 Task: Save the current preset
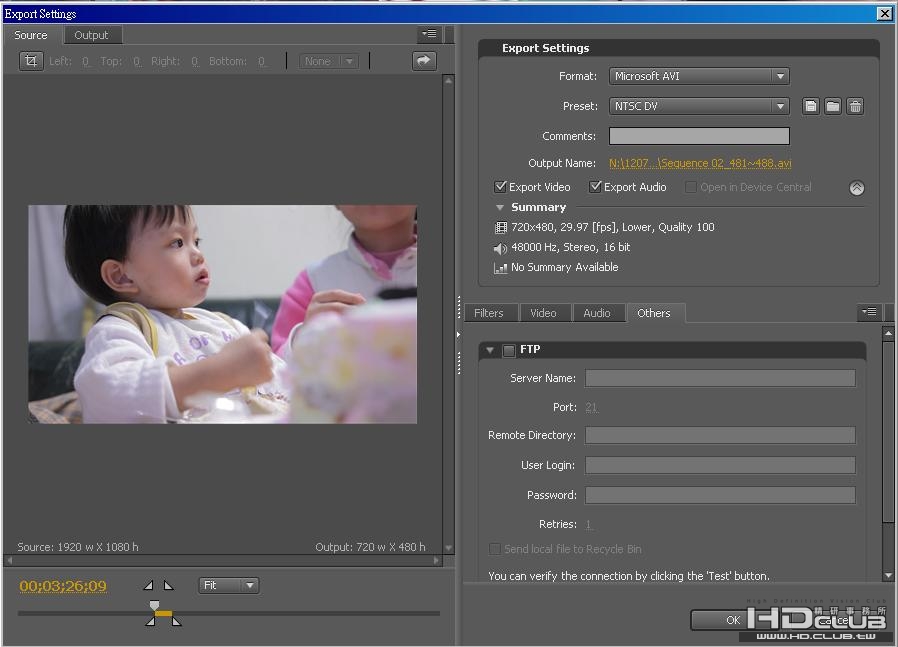pos(810,106)
